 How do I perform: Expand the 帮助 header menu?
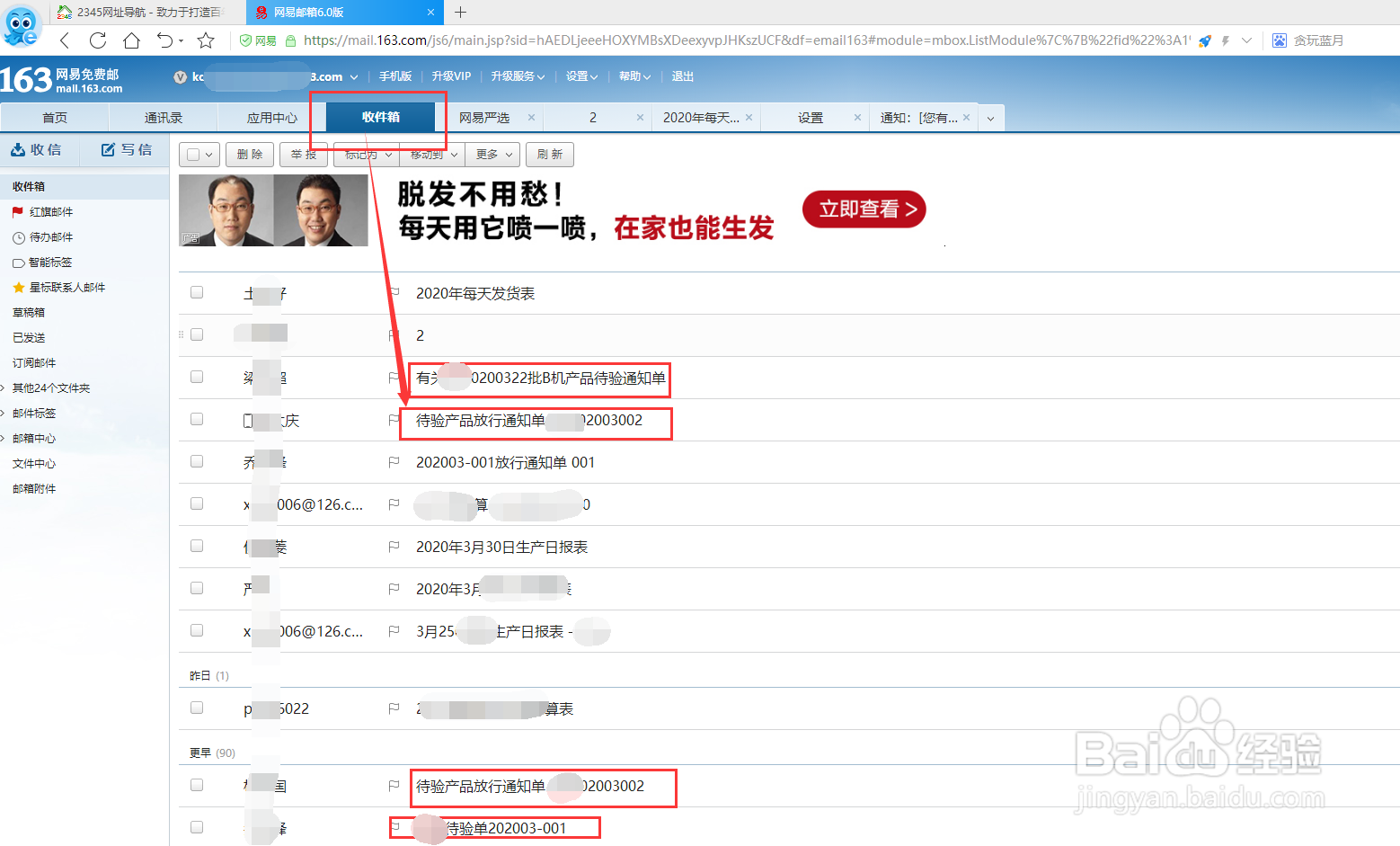click(634, 76)
